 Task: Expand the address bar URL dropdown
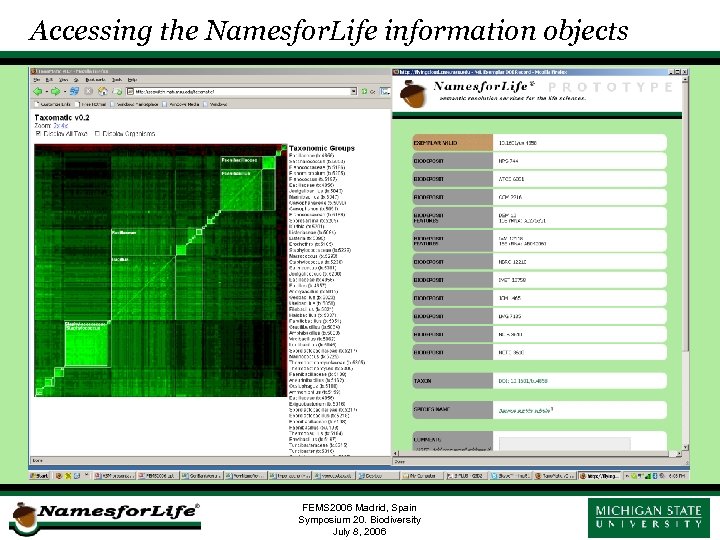point(354,91)
